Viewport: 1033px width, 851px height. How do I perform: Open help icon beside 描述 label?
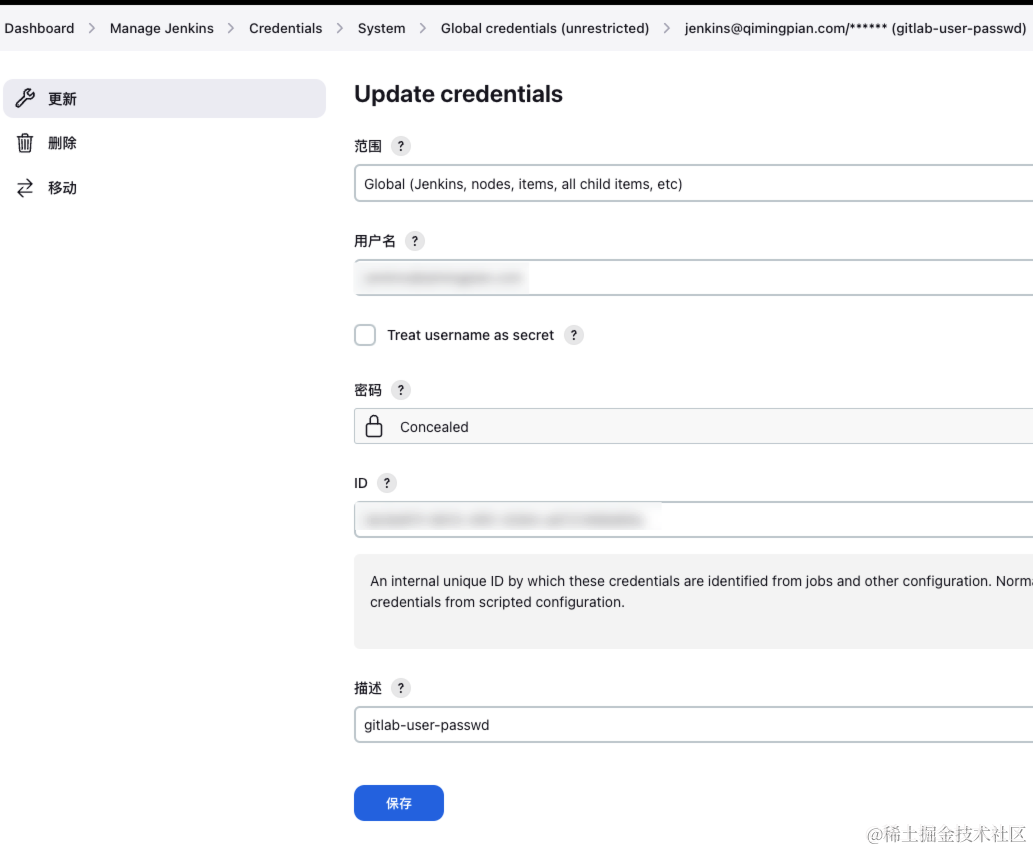[x=401, y=688]
